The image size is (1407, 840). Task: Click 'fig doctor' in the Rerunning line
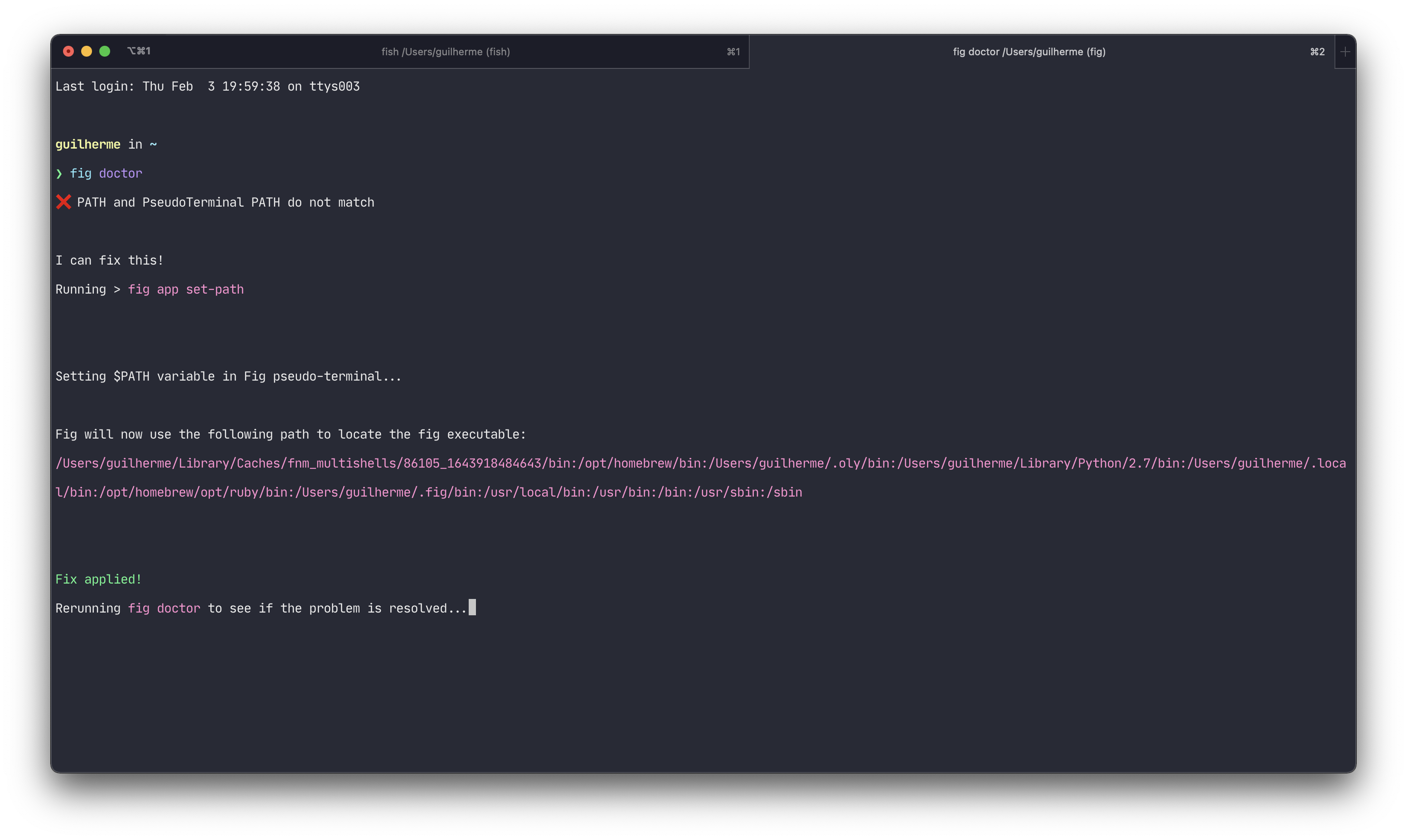(164, 608)
